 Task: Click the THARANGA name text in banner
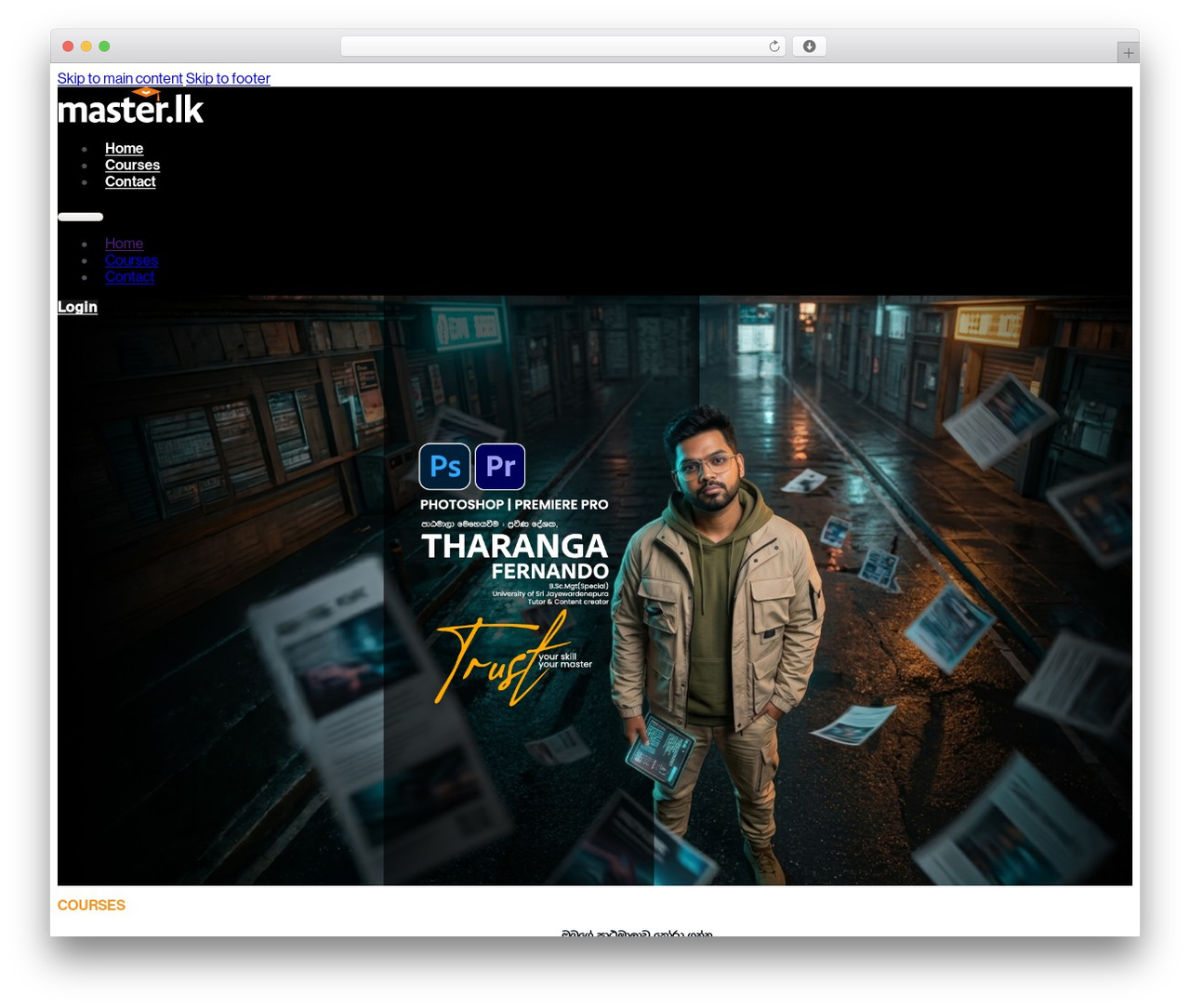tap(514, 547)
